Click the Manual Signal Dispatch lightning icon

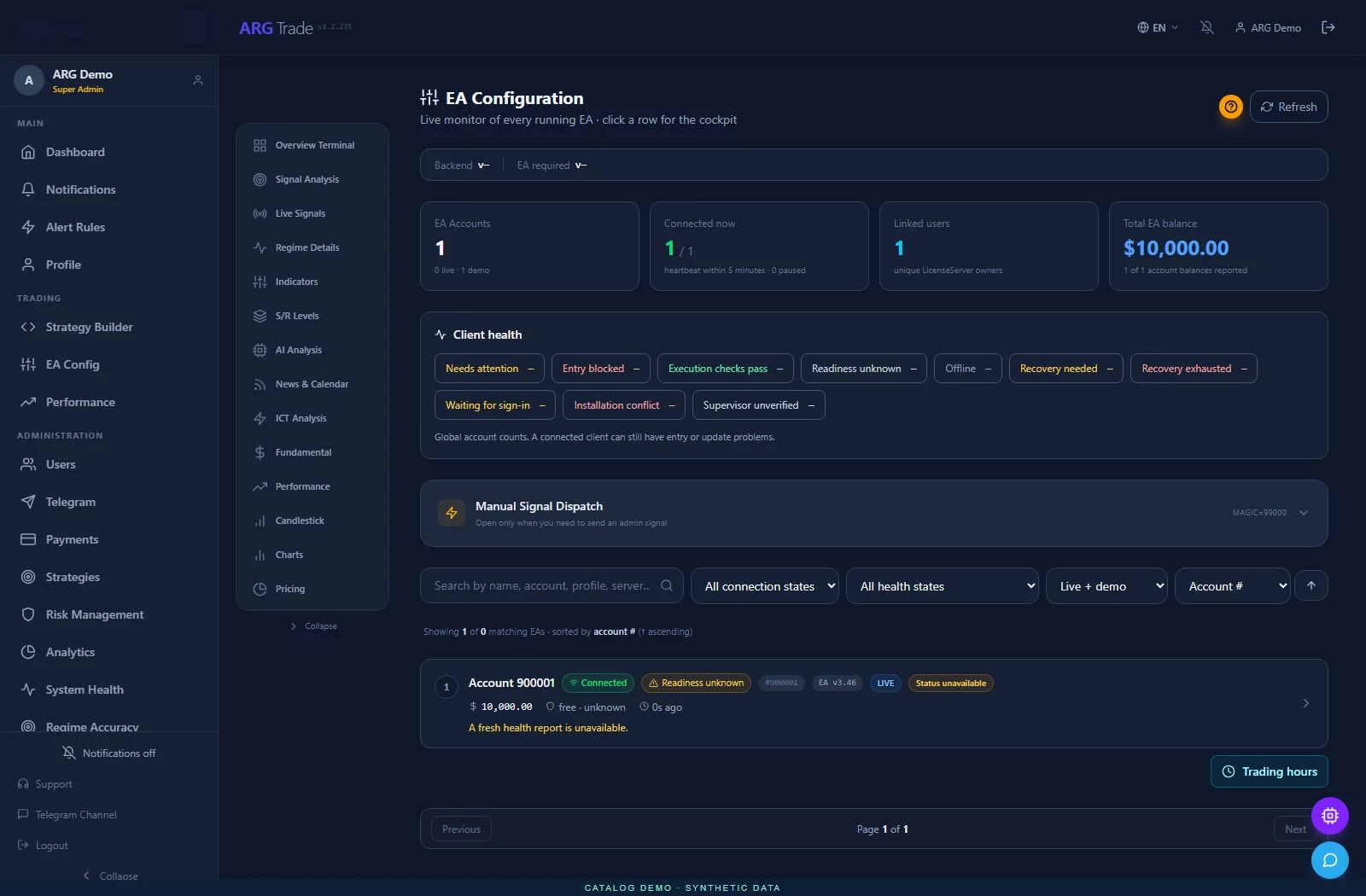(x=452, y=513)
